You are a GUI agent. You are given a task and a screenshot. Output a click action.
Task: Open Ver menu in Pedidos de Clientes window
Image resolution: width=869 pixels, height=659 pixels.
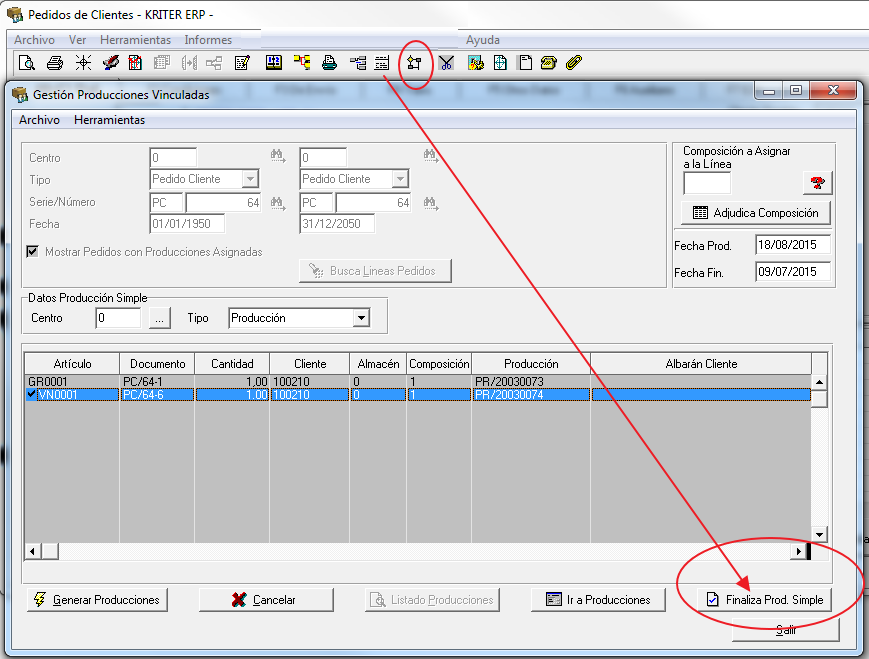coord(78,40)
